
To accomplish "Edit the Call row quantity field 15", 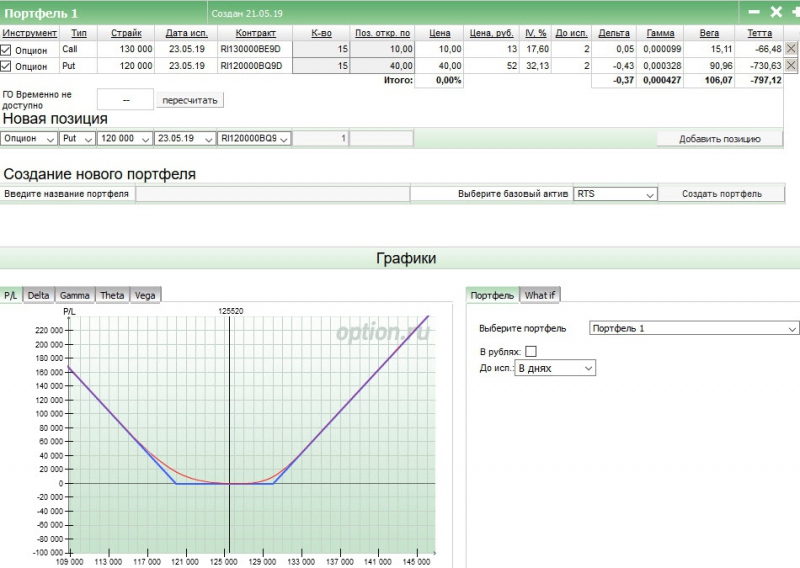I will click(x=321, y=49).
